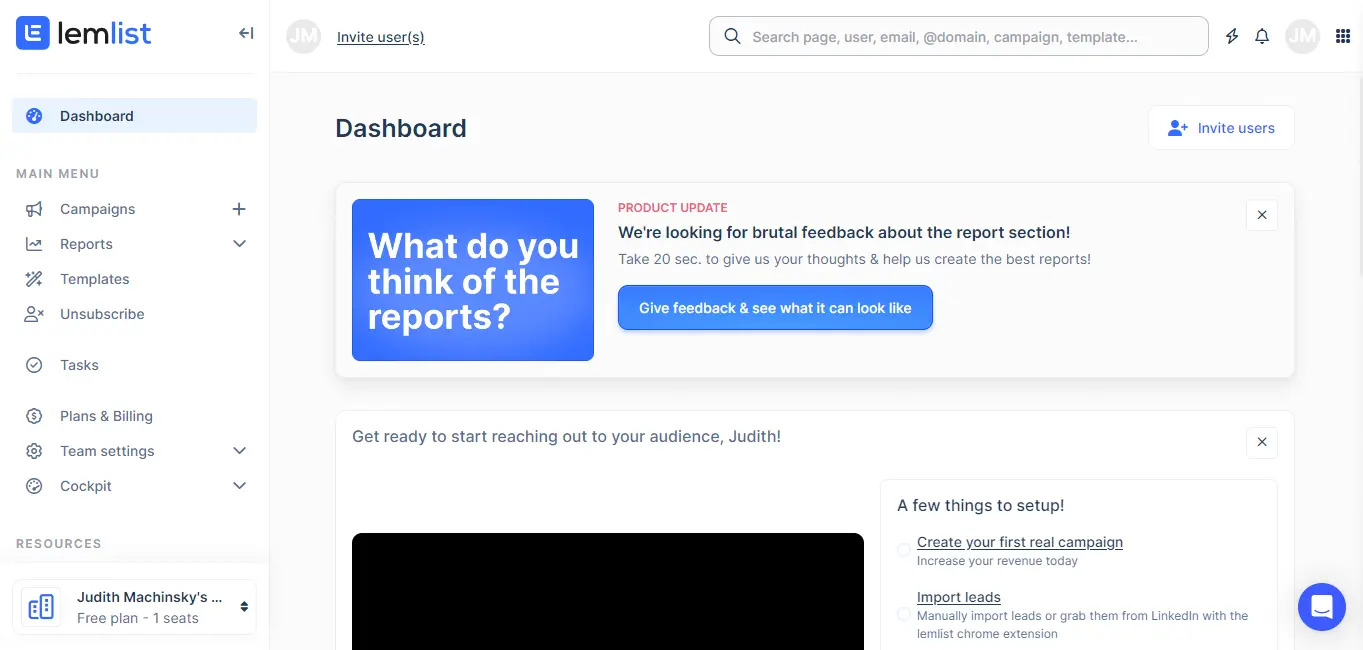
Task: Click the lightning bolt icon in header
Action: pos(1232,37)
